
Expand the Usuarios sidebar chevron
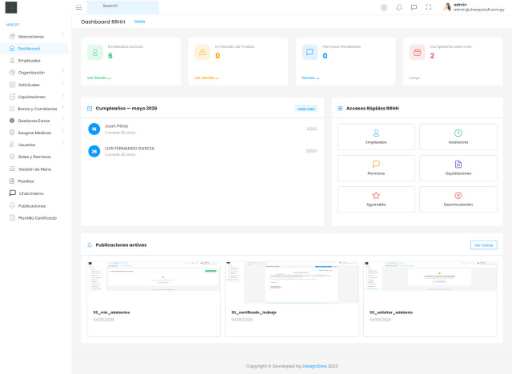point(63,145)
